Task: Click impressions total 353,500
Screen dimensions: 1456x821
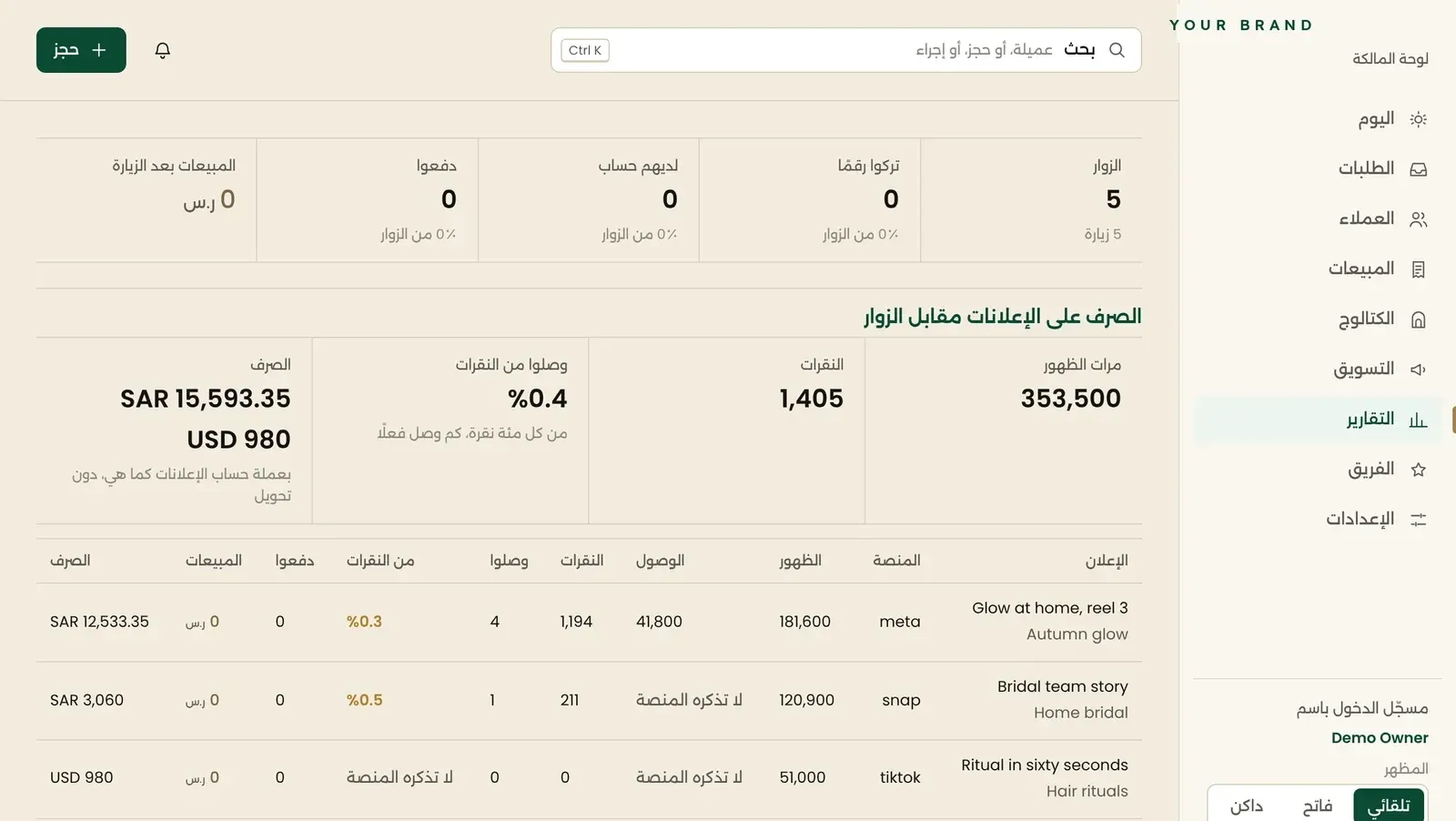Action: click(1071, 399)
